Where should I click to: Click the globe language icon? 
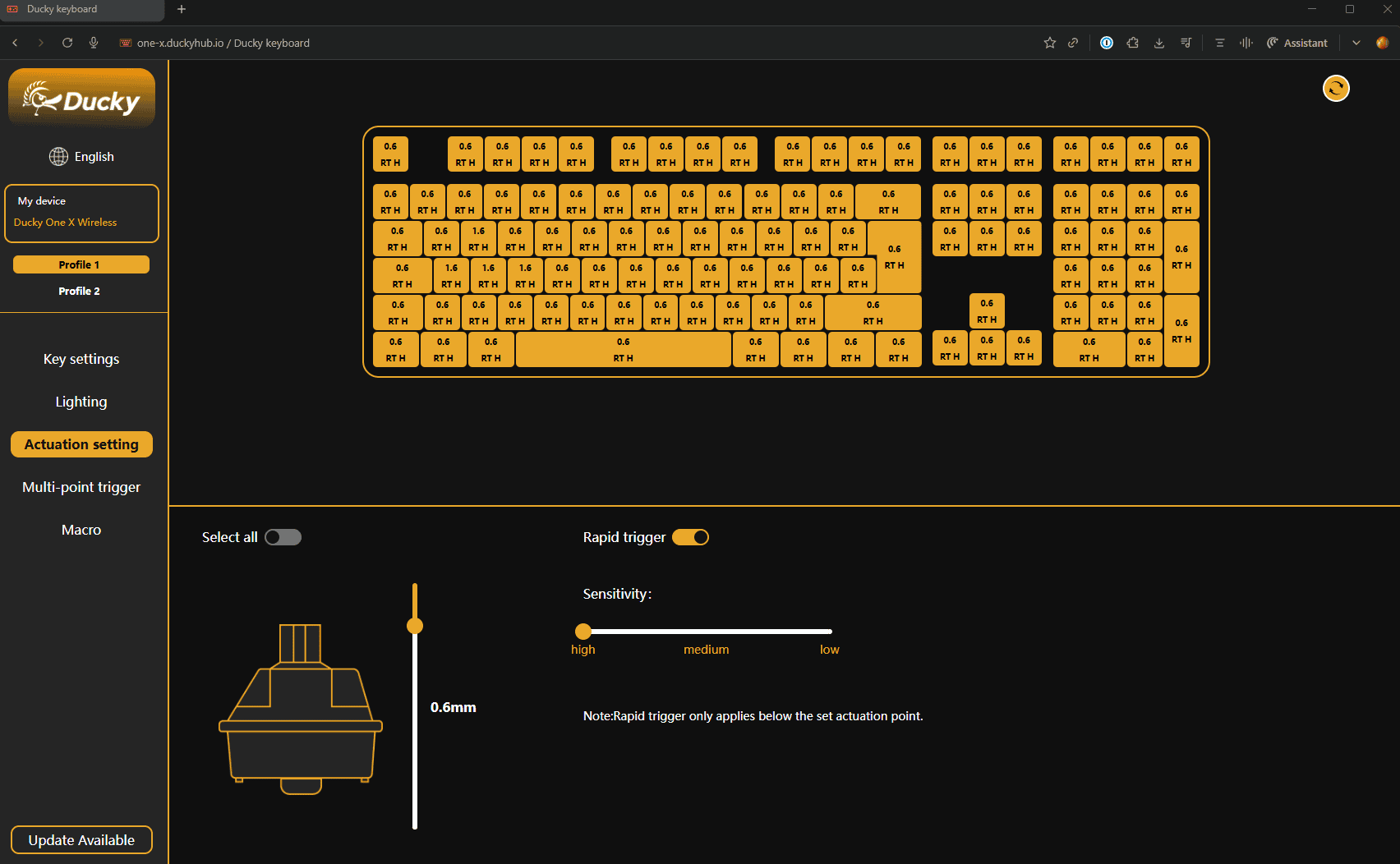tap(58, 157)
